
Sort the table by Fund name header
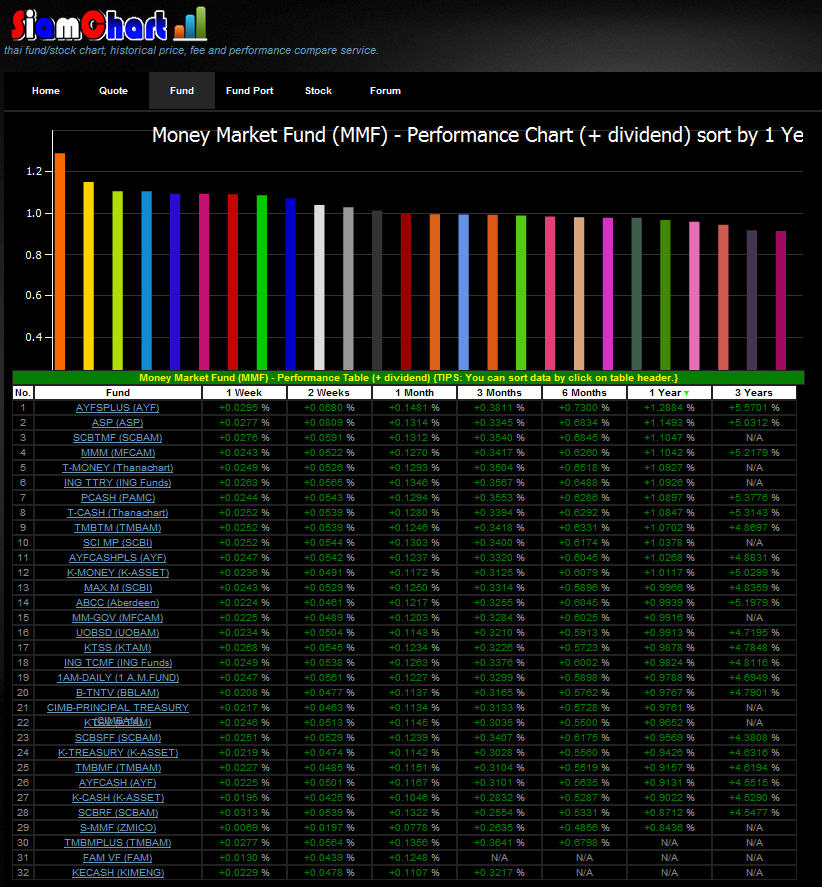tap(117, 392)
